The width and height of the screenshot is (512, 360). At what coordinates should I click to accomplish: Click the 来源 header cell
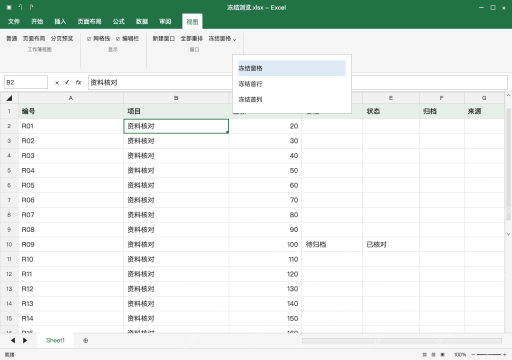pos(484,111)
